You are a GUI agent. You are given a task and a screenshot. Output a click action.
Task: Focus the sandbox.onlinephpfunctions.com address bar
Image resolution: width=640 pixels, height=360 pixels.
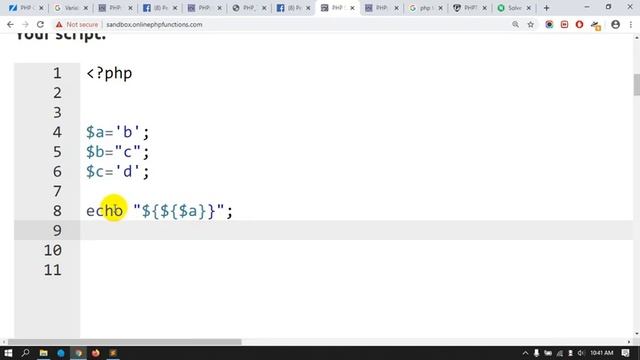tap(154, 24)
